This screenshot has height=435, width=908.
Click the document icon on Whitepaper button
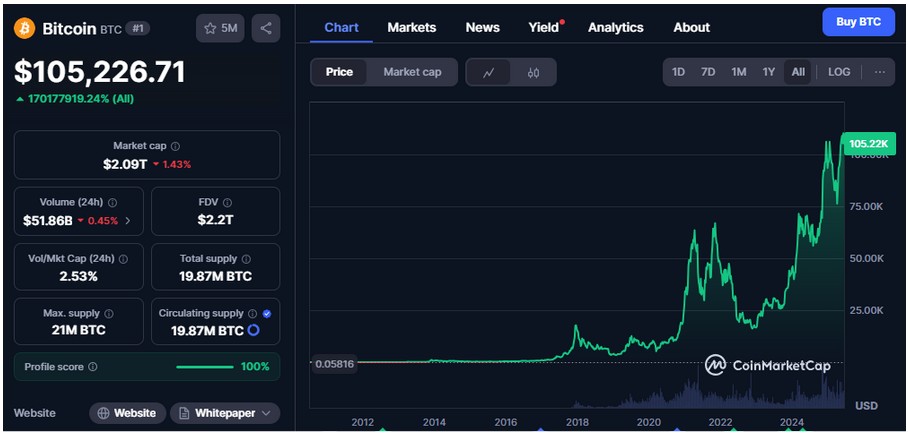(184, 413)
